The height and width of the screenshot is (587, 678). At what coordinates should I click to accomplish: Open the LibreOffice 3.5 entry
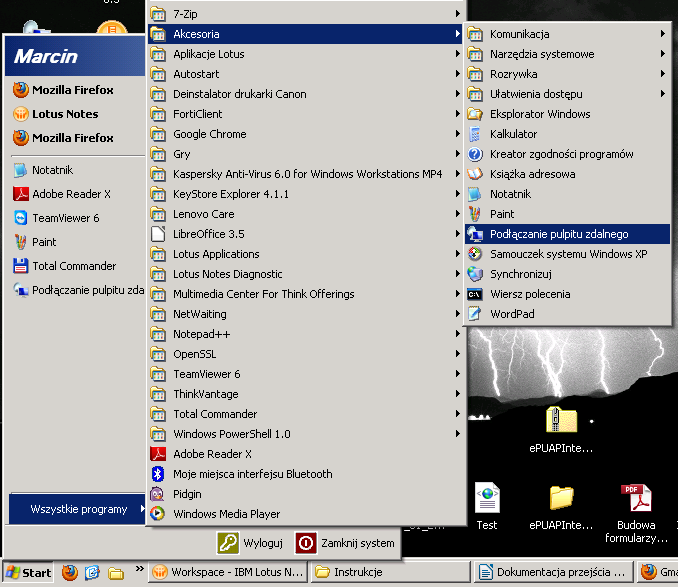click(305, 234)
